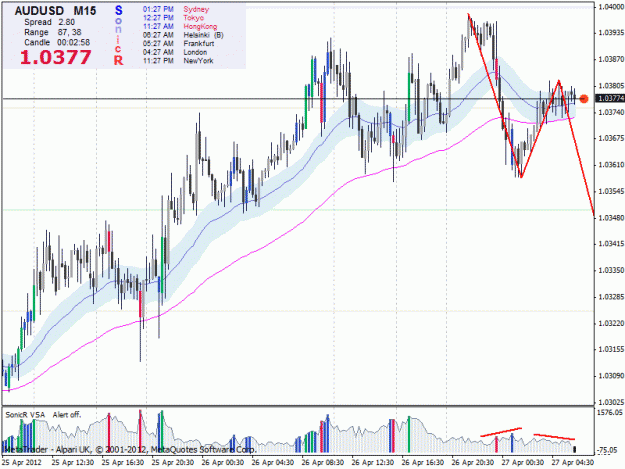Viewport: 625px width, 469px height.
Task: Click the 1.03480 price axis label
Action: coord(611,218)
